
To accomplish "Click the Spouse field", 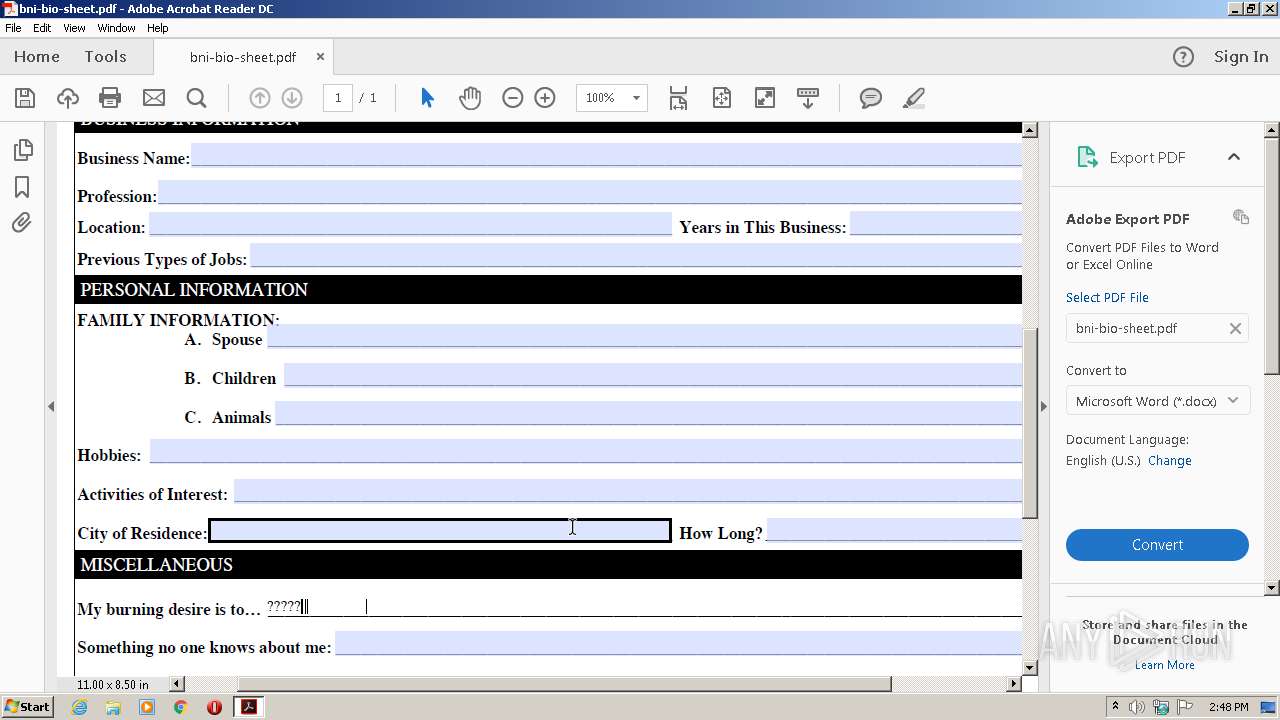I will [644, 336].
